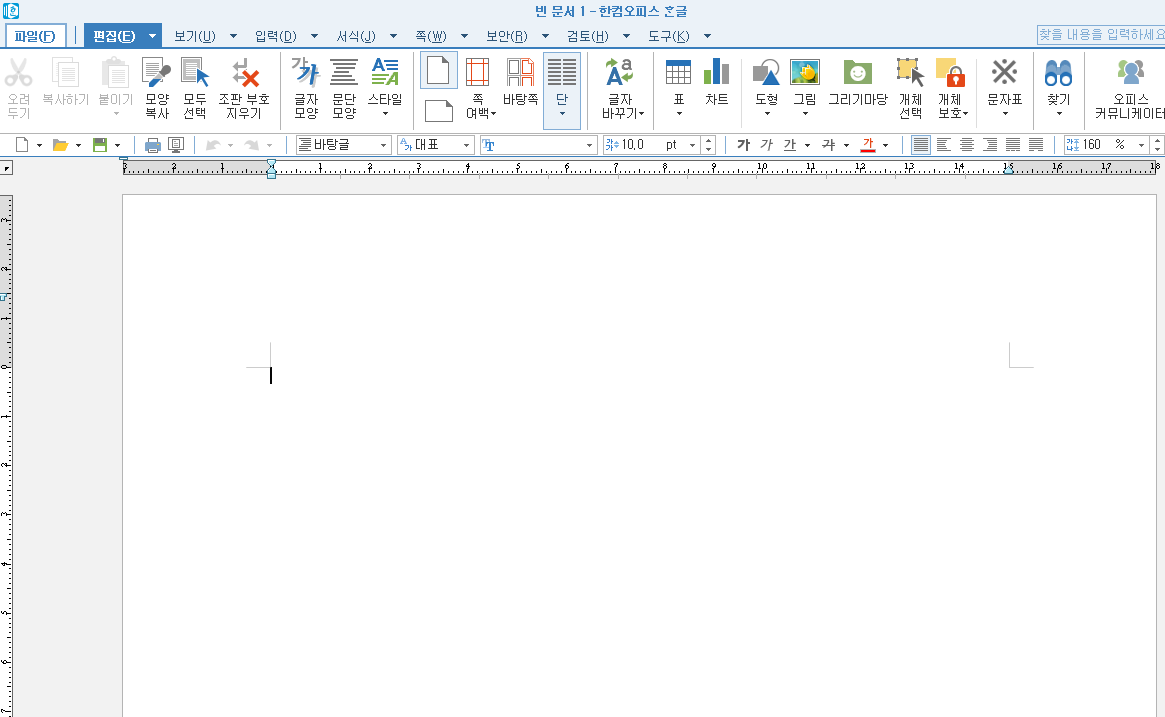
Task: Click the Undo arrow icon
Action: [x=213, y=146]
